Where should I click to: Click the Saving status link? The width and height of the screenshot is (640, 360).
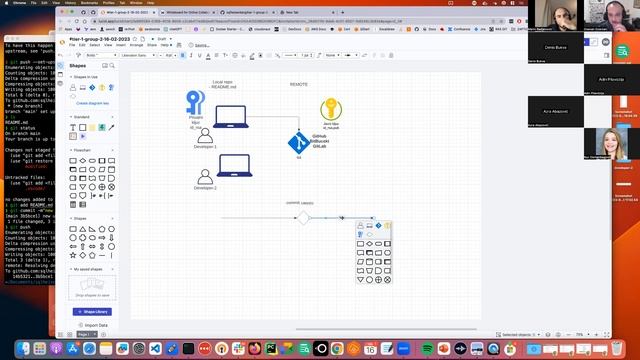point(202,45)
